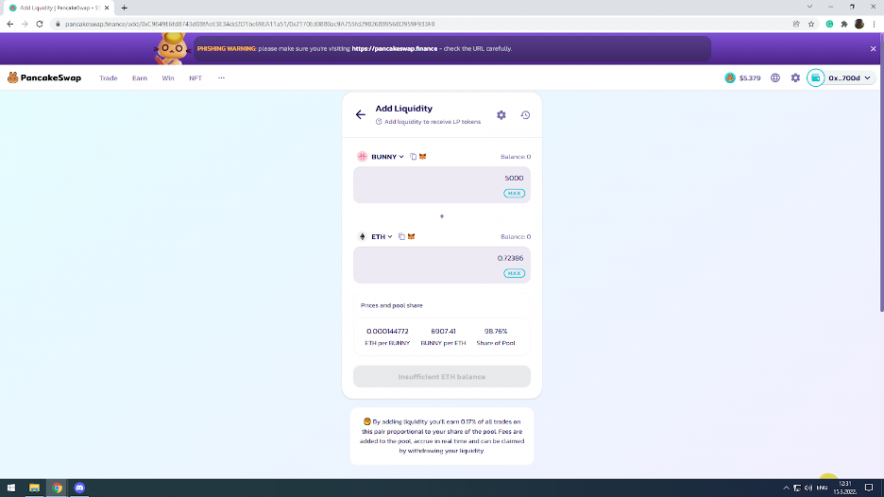
Task: Add ETH to MetaMask via fox icon
Action: [411, 237]
